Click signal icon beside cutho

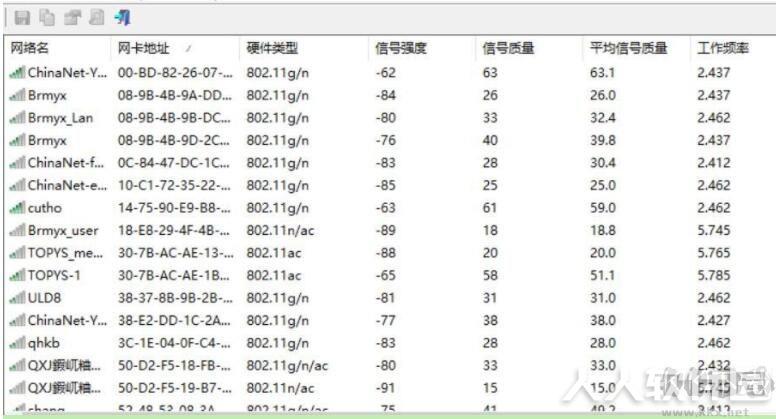coord(17,208)
